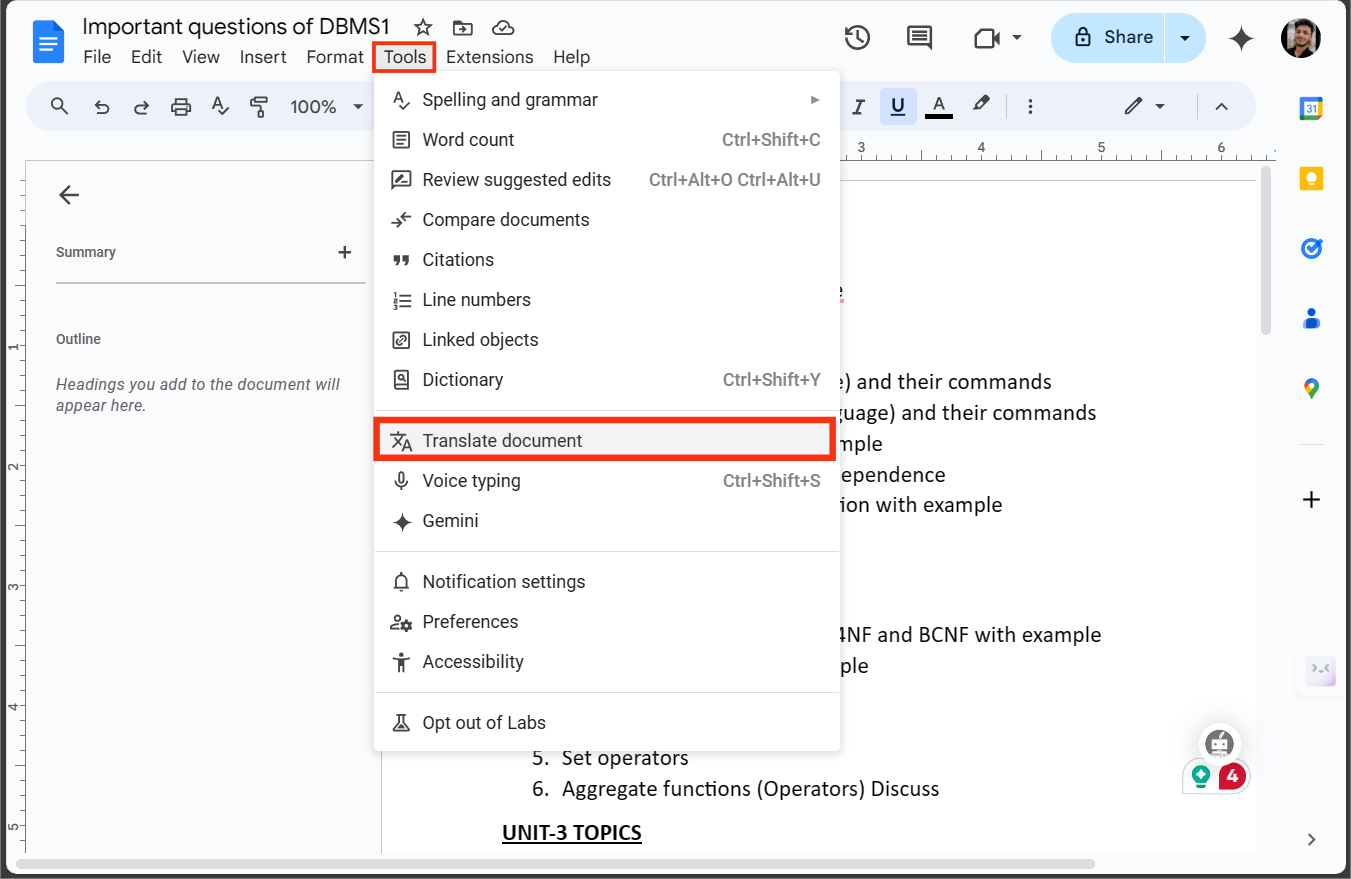The width and height of the screenshot is (1351, 879).
Task: Open the three-dot more toolbar options
Action: coord(1031,106)
